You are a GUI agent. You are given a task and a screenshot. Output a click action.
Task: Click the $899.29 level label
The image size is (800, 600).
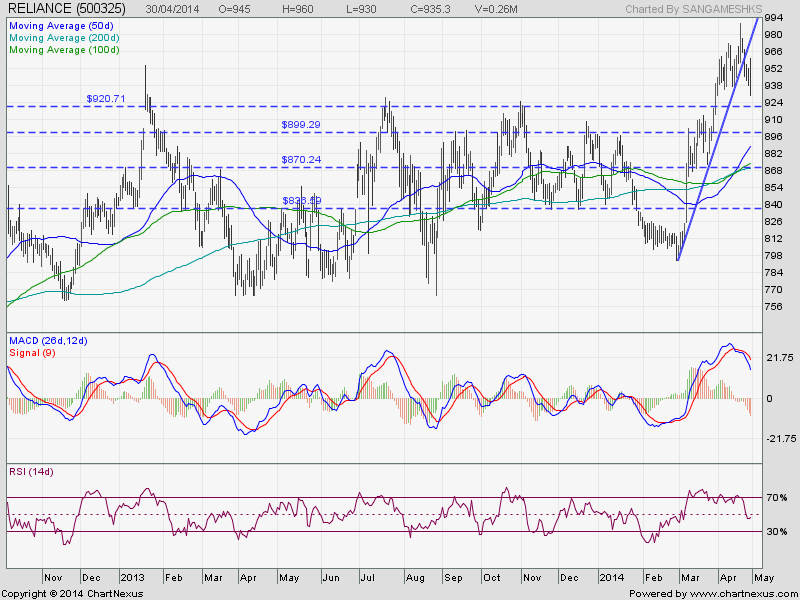[x=301, y=124]
